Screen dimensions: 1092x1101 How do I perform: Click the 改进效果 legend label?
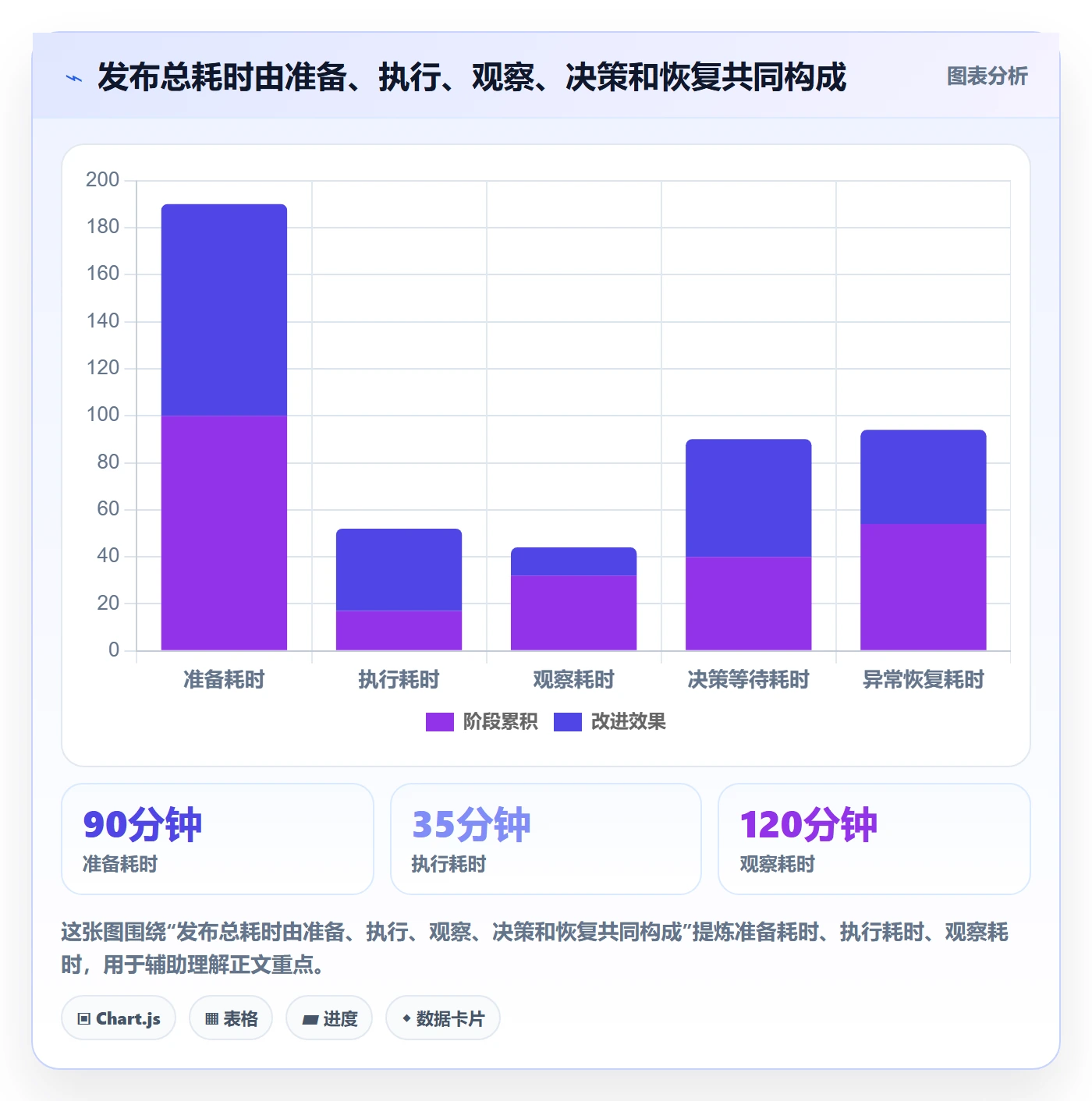tap(628, 722)
